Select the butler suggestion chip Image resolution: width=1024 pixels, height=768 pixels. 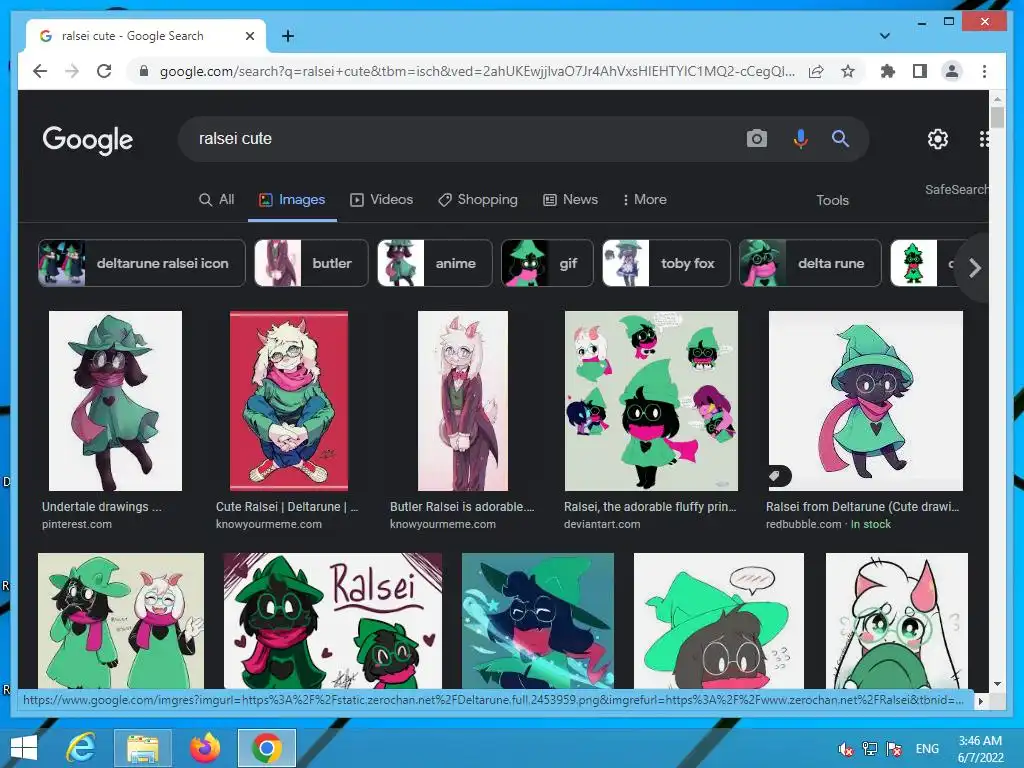pos(312,263)
